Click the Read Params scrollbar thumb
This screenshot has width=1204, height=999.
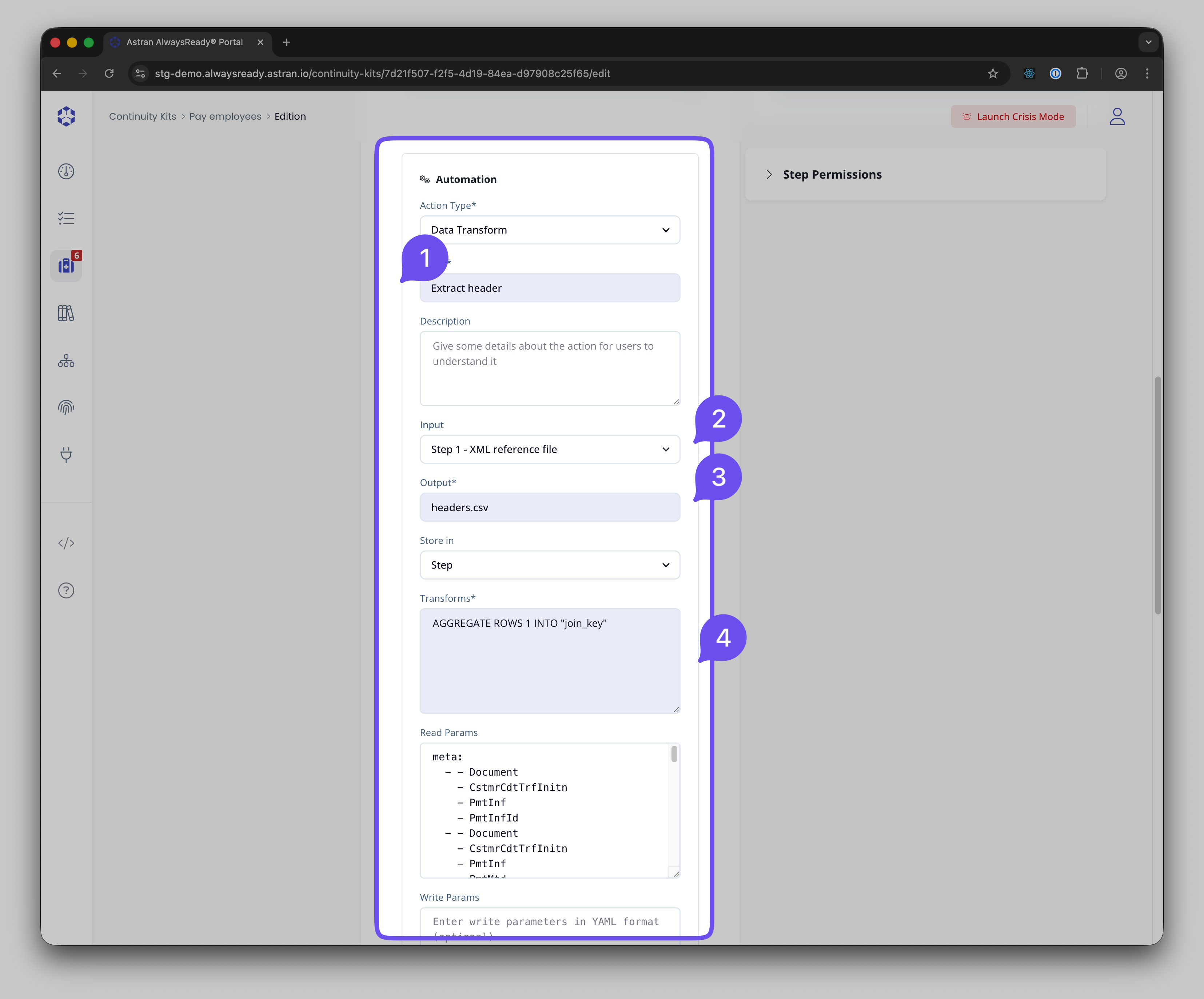point(674,753)
